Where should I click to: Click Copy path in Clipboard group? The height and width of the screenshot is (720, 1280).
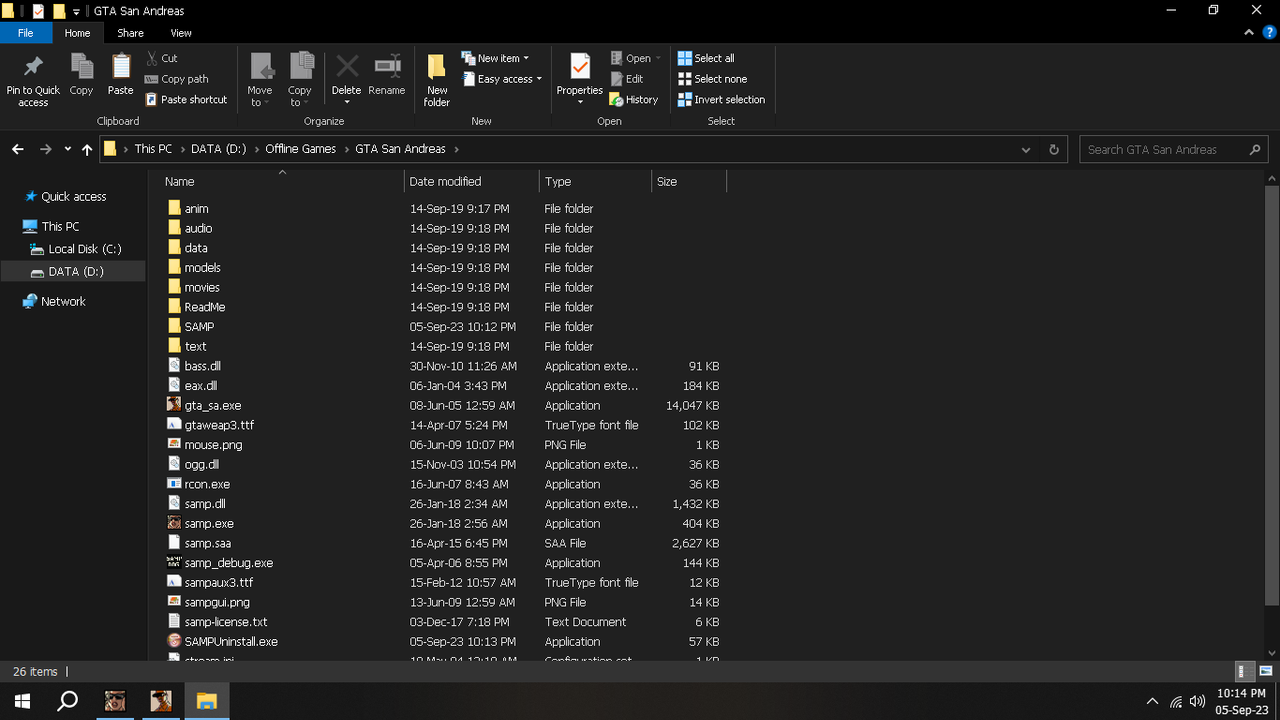tap(177, 79)
